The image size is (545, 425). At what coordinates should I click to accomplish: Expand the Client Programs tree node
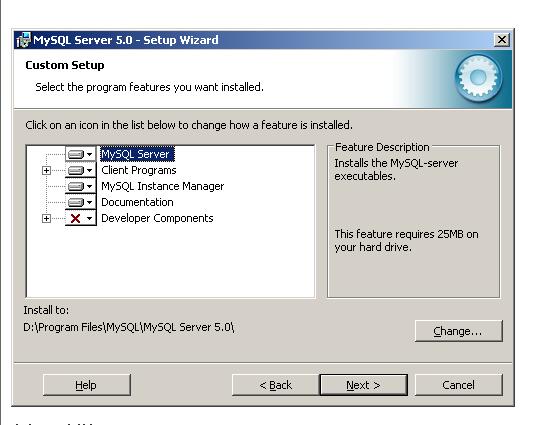46,170
